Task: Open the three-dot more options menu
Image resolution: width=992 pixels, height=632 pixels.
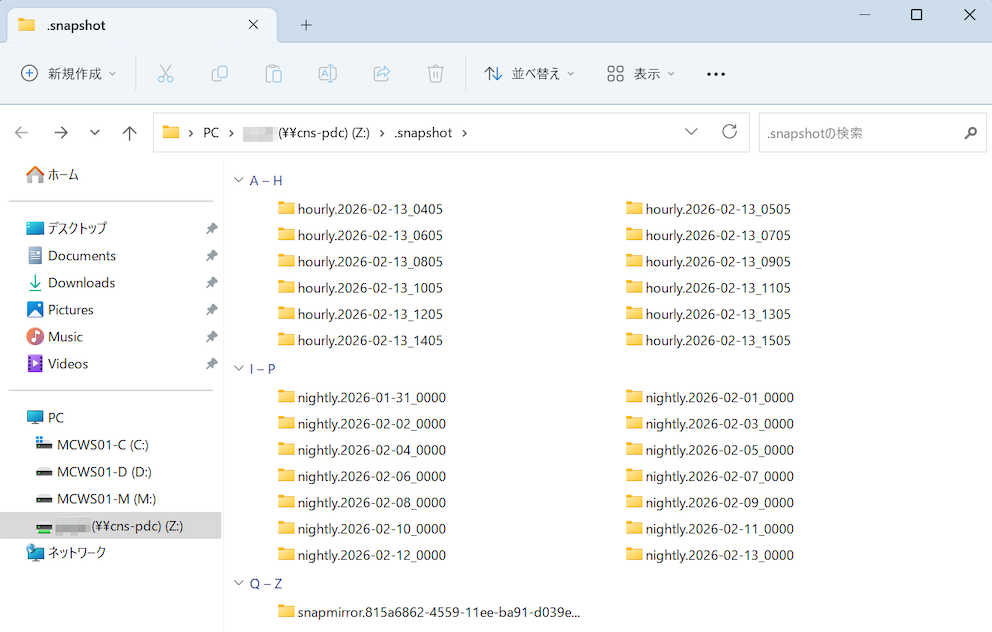Action: click(x=716, y=74)
